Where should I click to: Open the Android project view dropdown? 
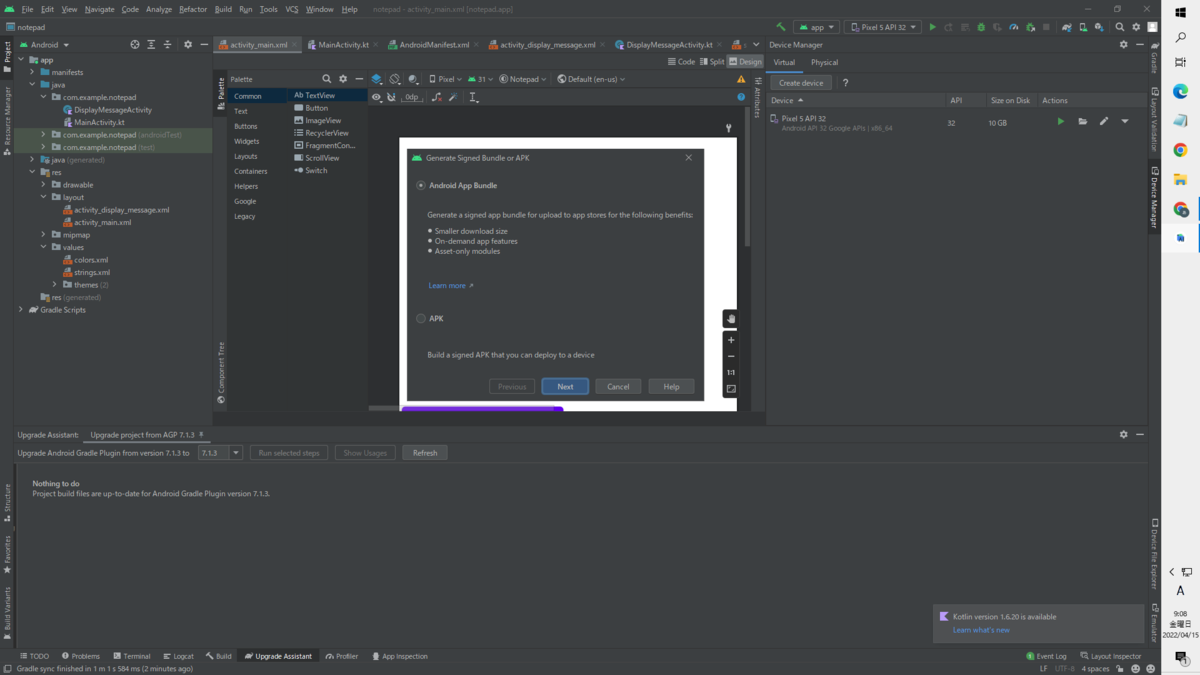[45, 45]
